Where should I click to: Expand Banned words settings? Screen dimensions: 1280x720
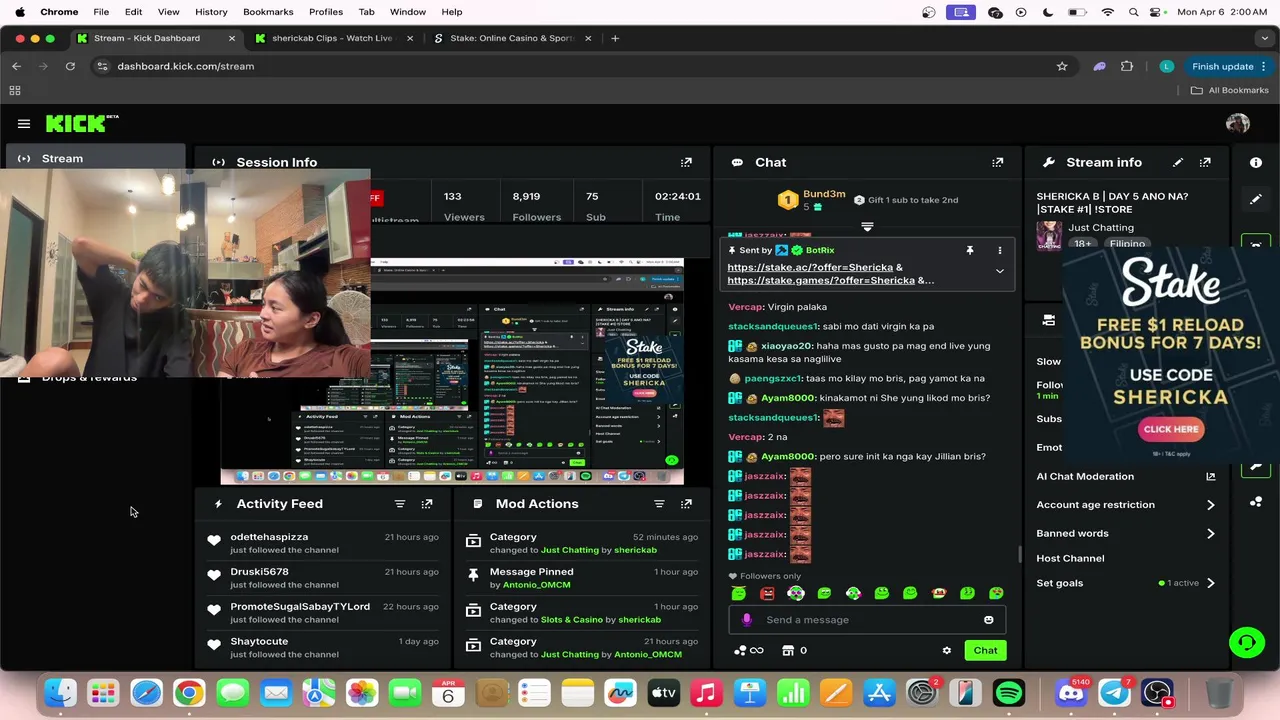pos(1210,534)
